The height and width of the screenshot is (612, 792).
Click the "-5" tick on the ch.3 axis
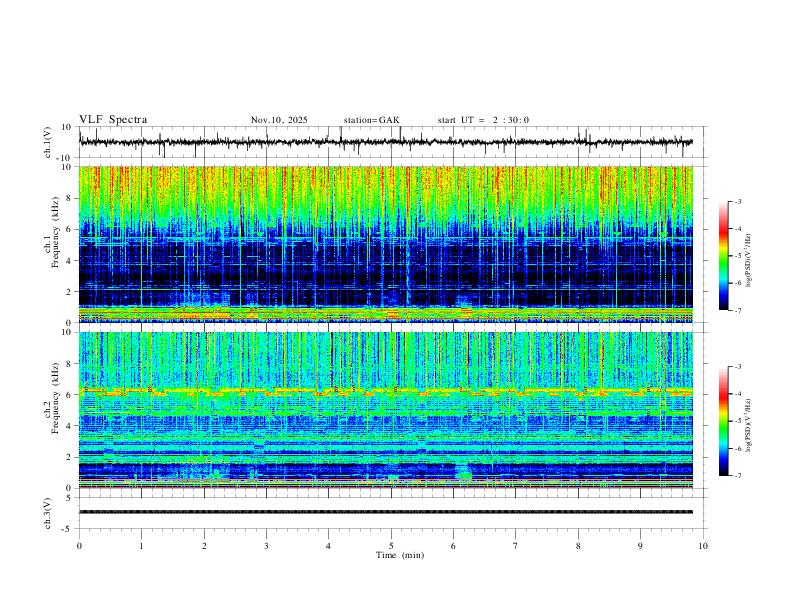tap(67, 529)
